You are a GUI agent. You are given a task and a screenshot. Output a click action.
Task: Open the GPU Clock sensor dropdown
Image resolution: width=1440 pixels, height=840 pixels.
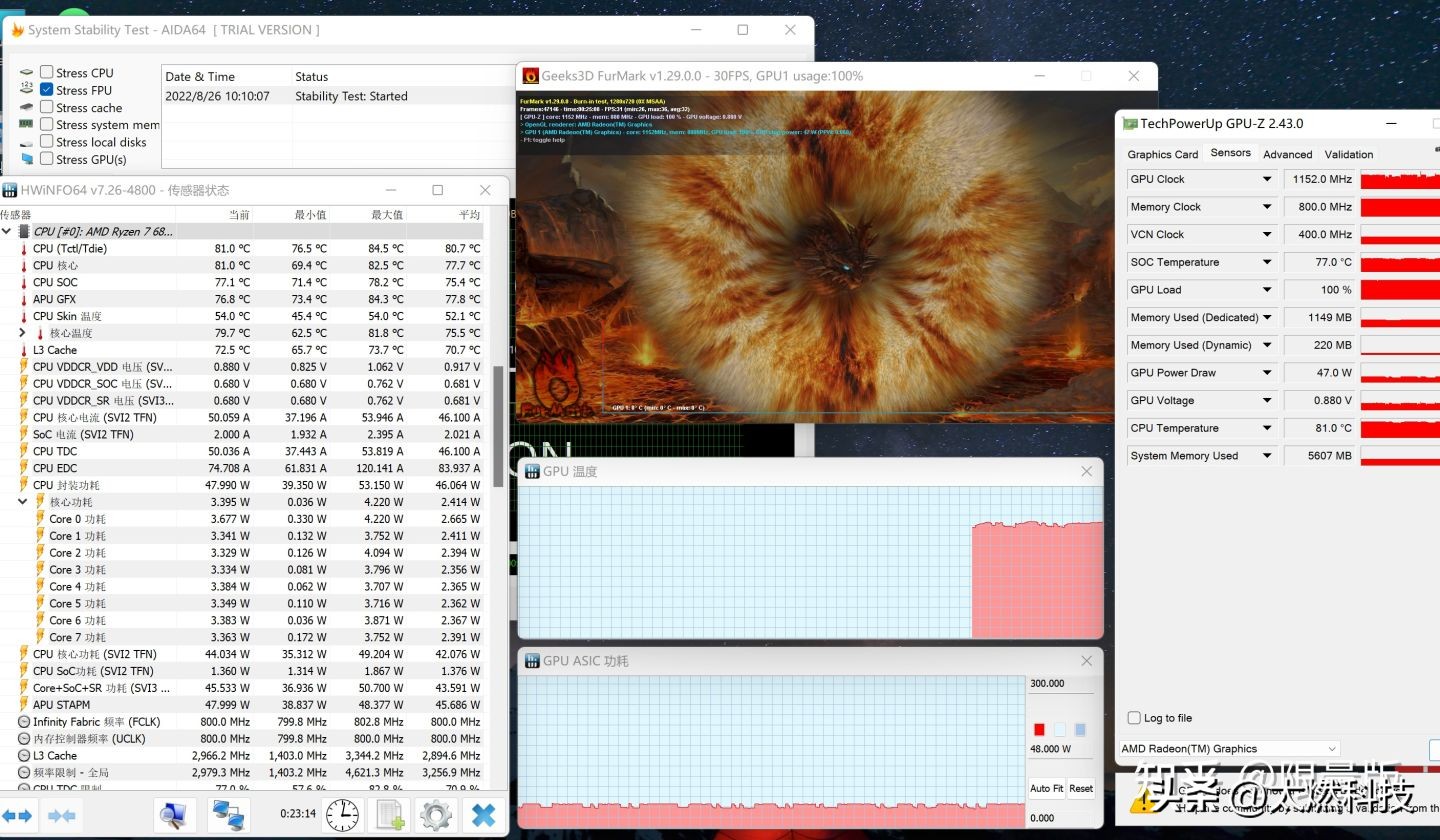(1267, 179)
